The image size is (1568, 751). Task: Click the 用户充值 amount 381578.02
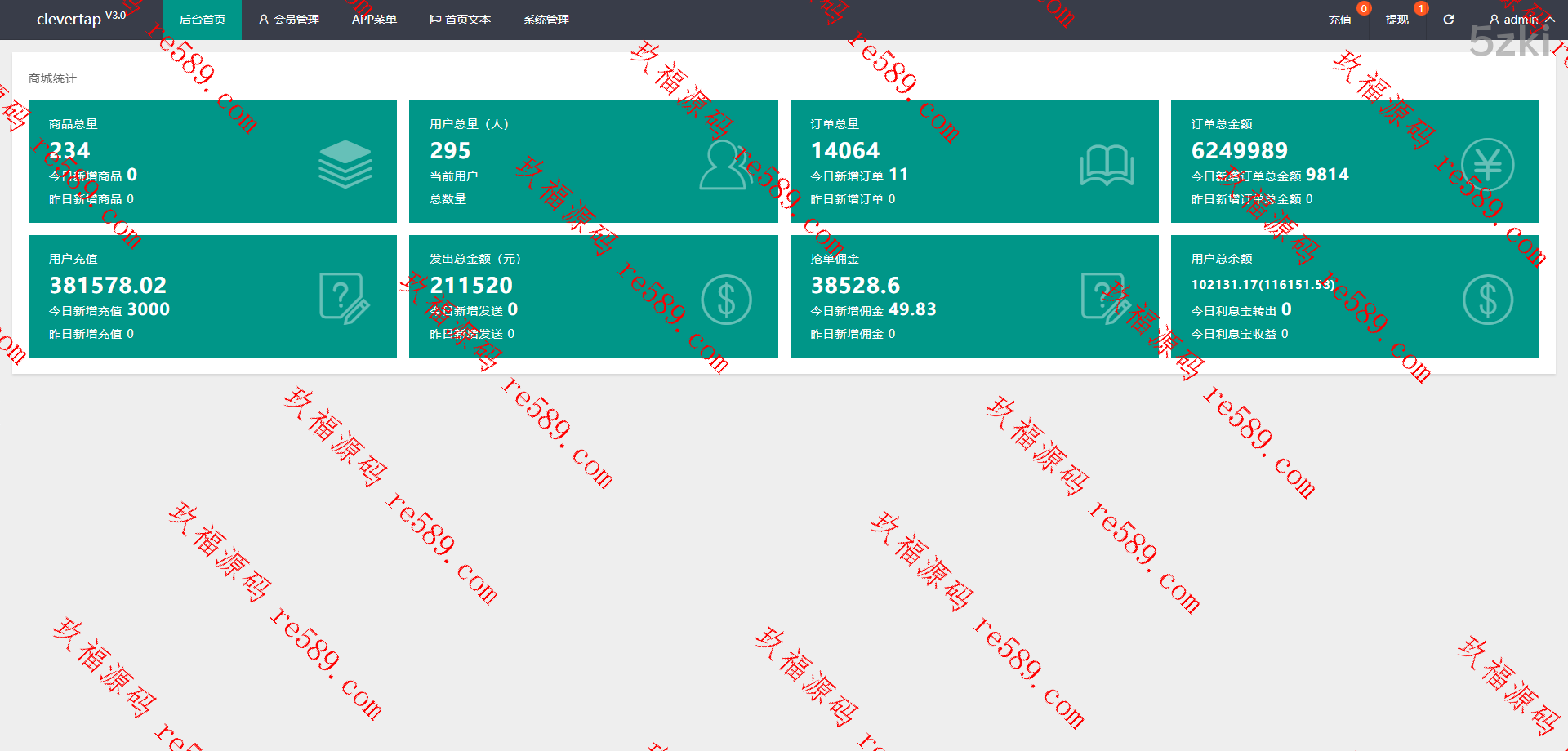pyautogui.click(x=108, y=286)
